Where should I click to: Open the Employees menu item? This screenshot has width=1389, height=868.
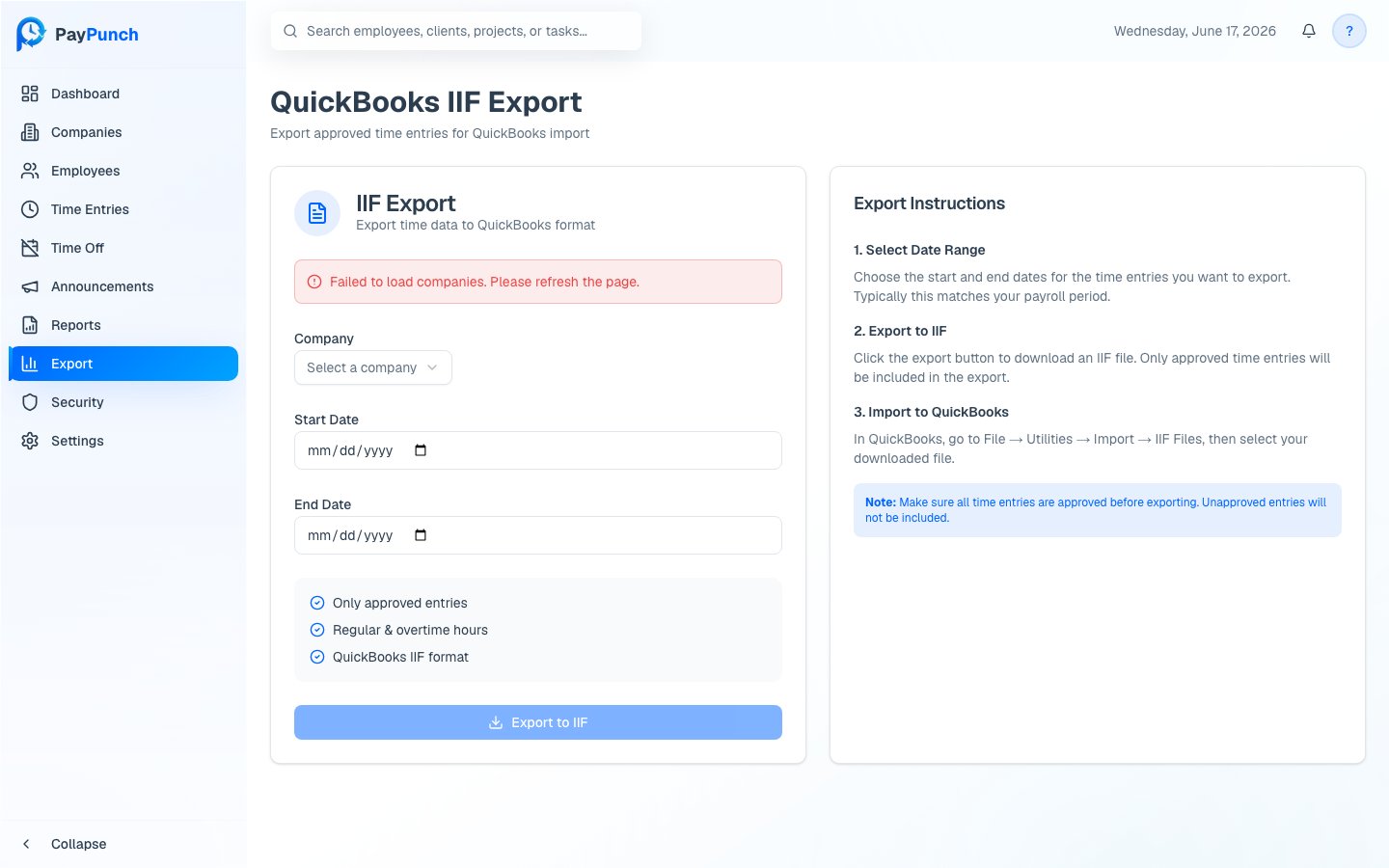(x=123, y=171)
